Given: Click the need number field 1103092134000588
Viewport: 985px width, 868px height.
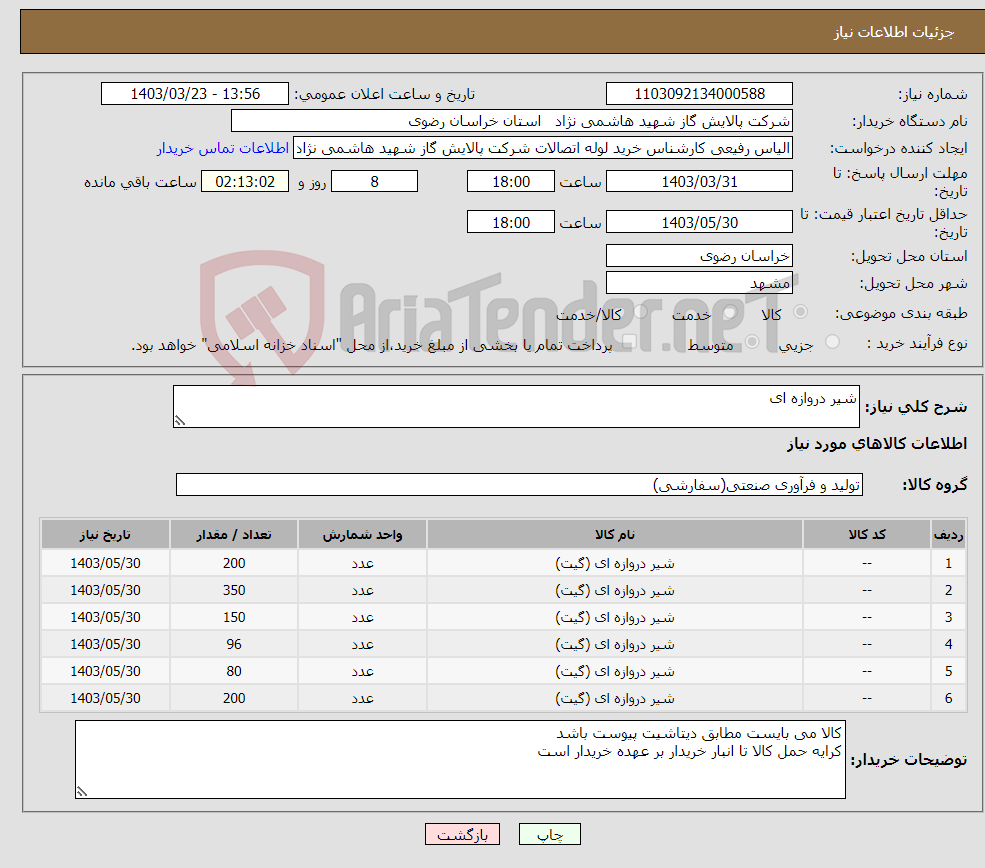Looking at the screenshot, I should pos(699,94).
